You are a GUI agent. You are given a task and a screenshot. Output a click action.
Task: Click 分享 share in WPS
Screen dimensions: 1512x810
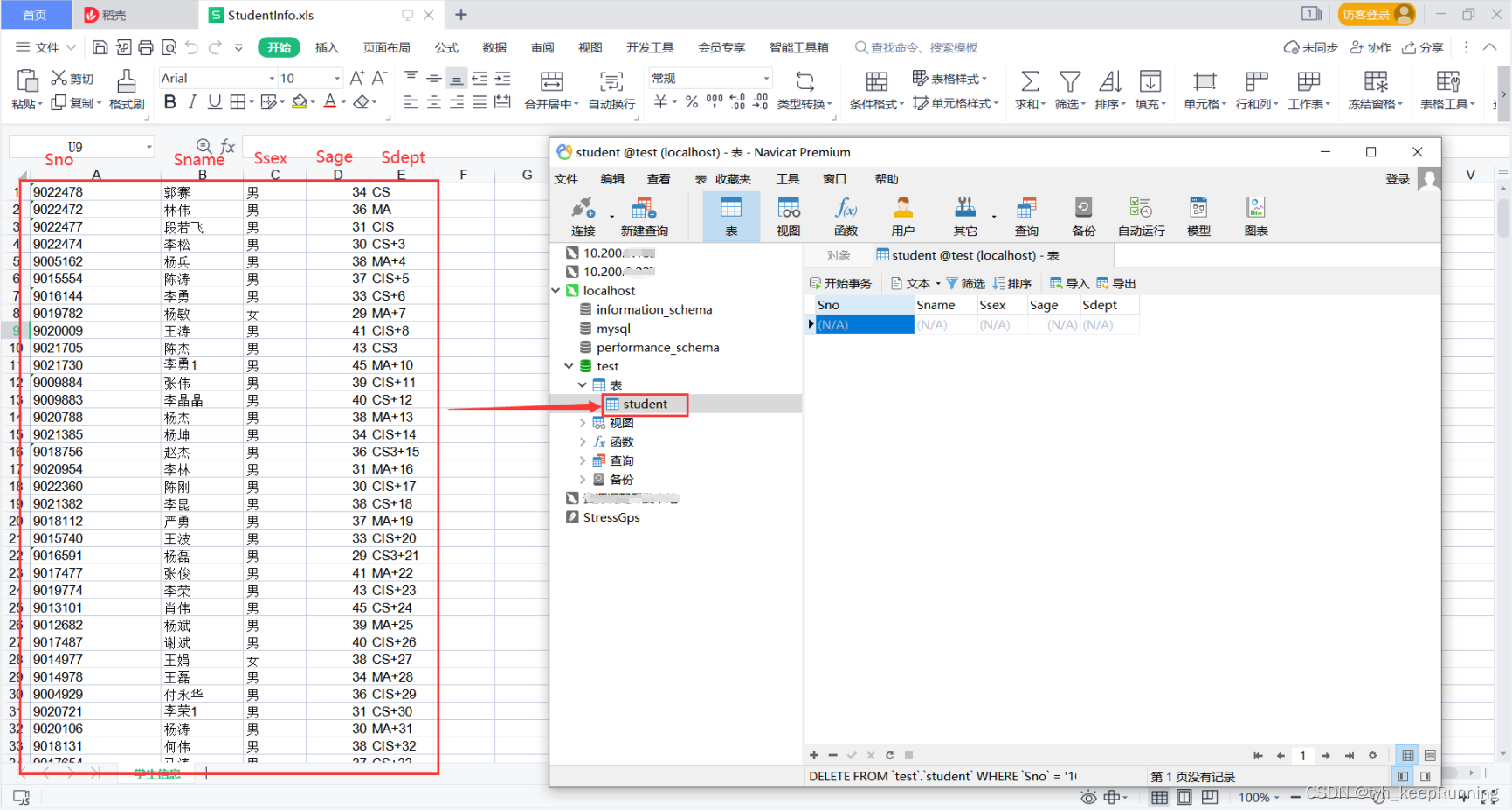[1423, 47]
